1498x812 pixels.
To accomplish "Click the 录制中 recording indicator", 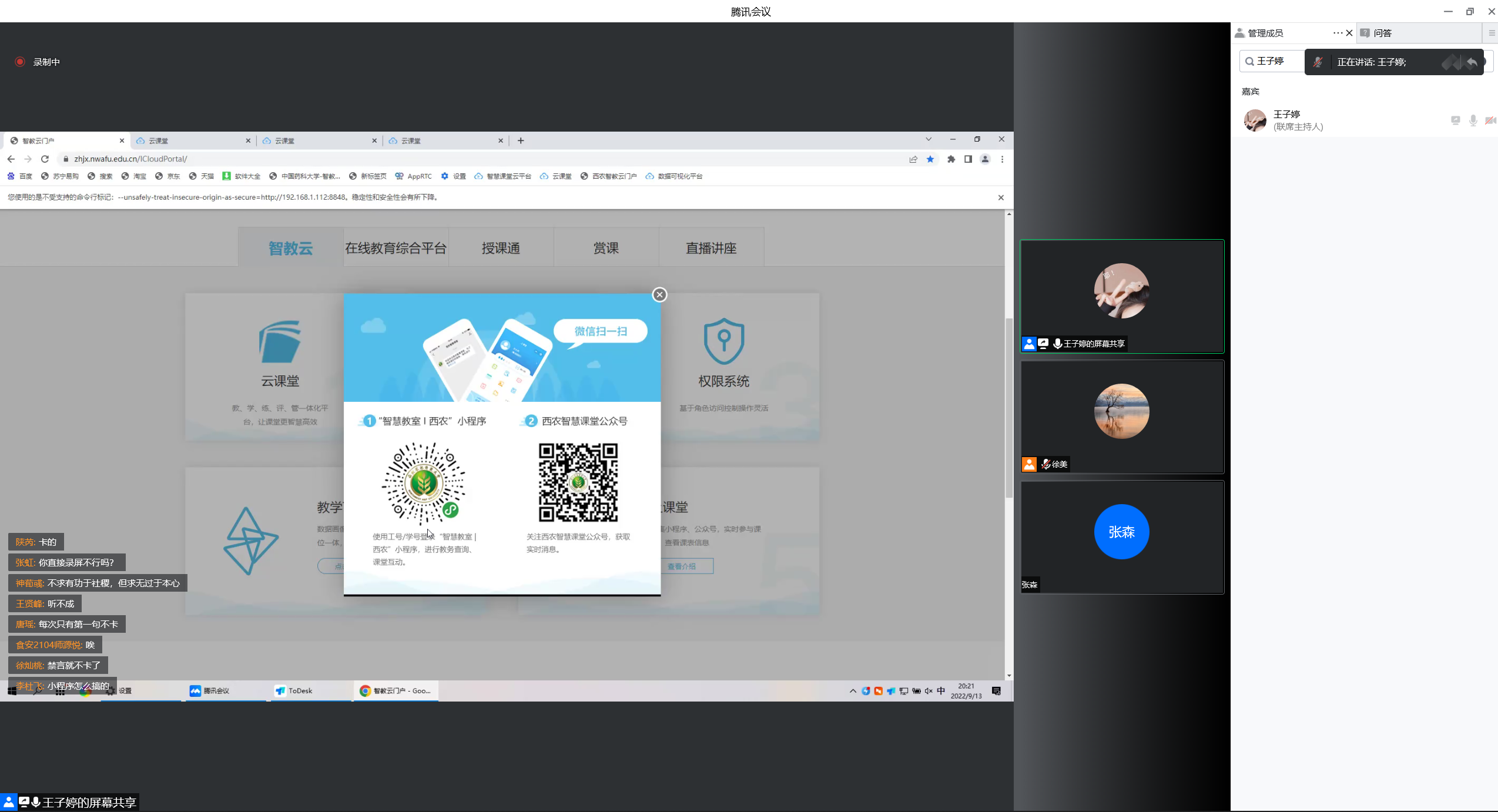I will [x=38, y=62].
